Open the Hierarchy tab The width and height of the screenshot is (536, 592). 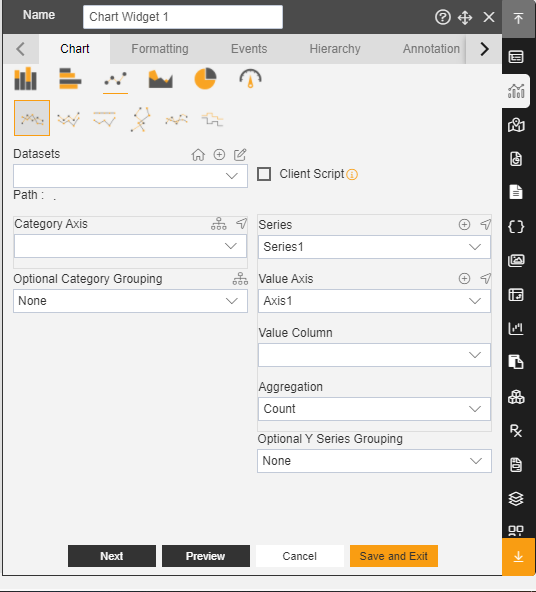coord(335,49)
